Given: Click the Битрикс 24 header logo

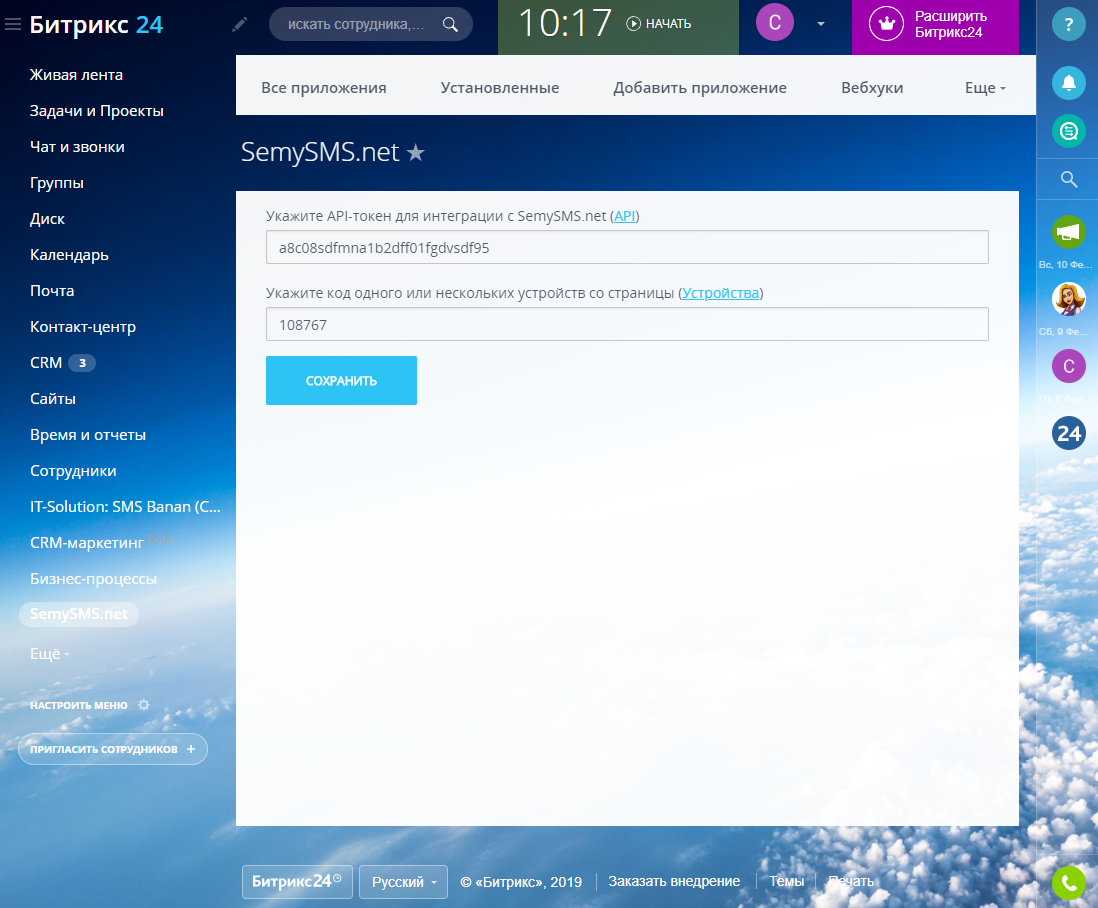Looking at the screenshot, I should [x=96, y=25].
